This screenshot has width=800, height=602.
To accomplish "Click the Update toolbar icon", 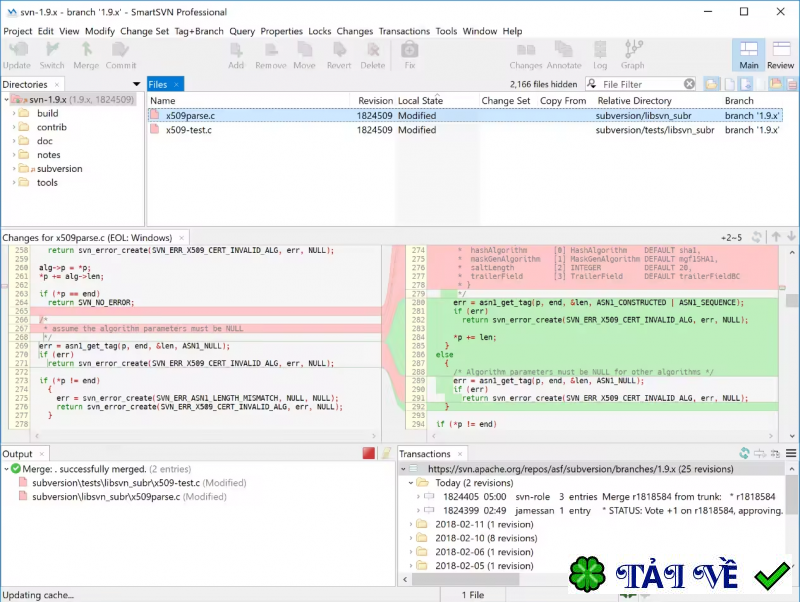I will click(17, 52).
